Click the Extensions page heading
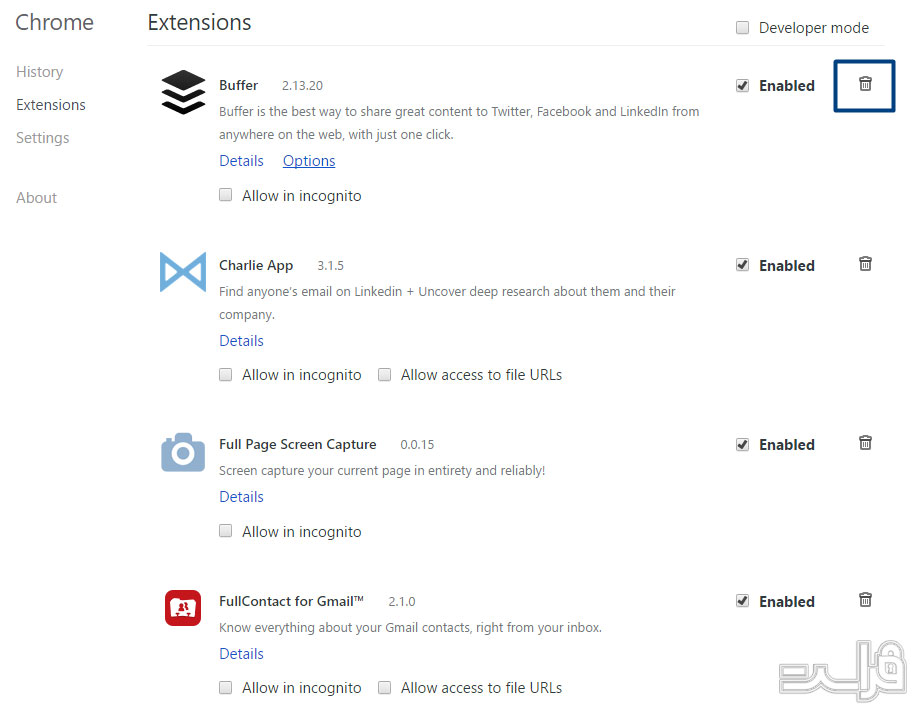This screenshot has height=714, width=922. coord(199,22)
